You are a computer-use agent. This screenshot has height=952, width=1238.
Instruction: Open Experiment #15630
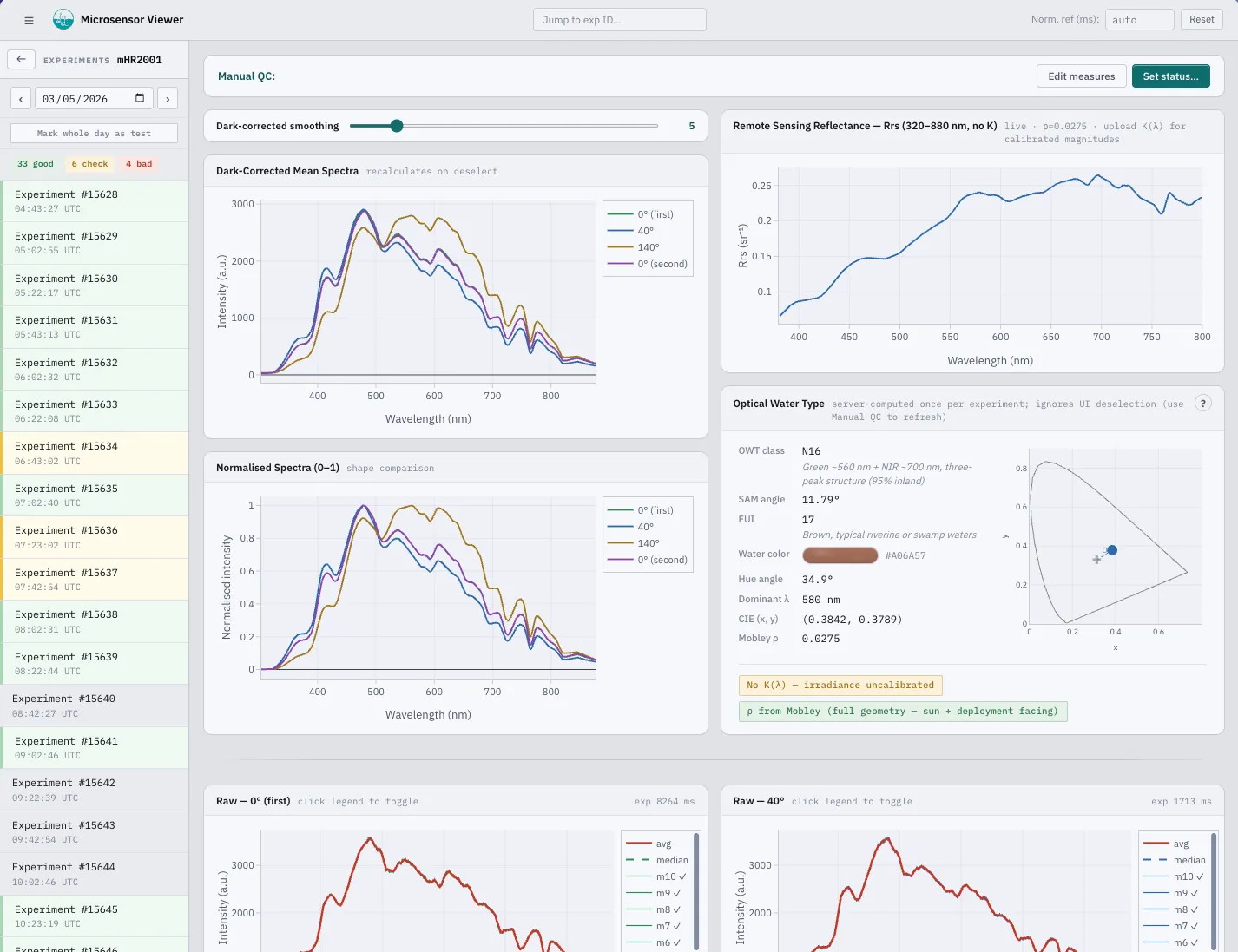(x=95, y=286)
